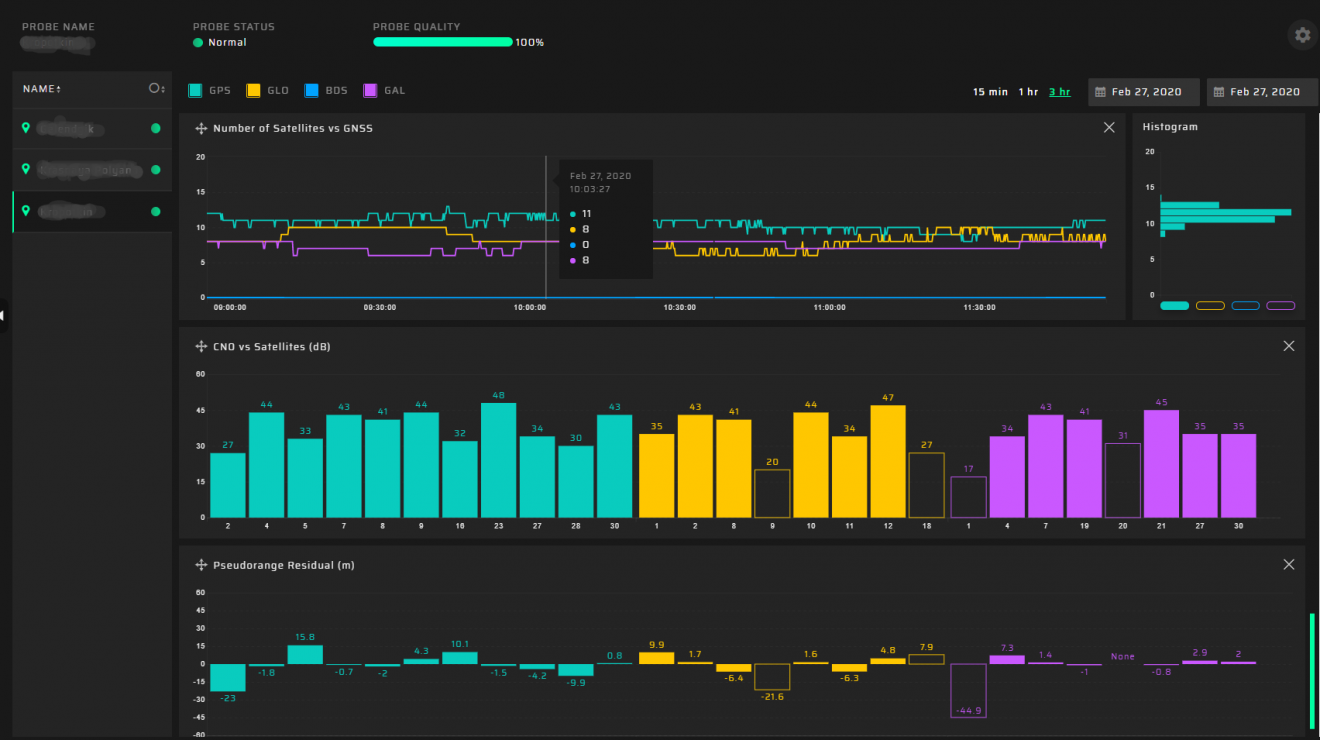
Task: Click calendar icon in the start date field
Action: click(x=1101, y=92)
